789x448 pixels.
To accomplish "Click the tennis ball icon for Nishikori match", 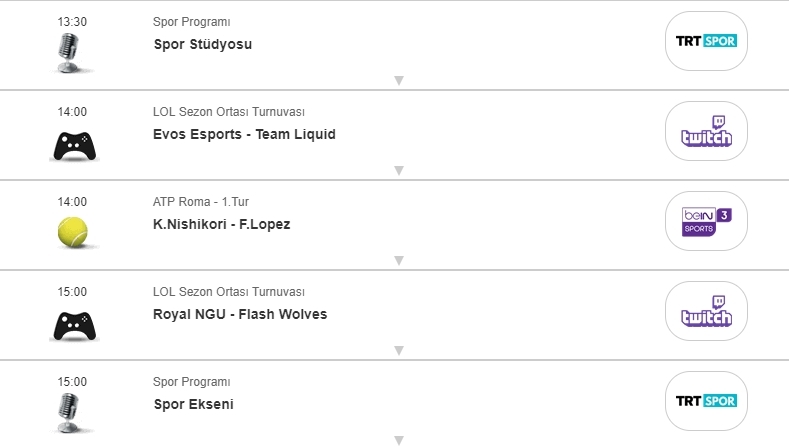I will 73,232.
